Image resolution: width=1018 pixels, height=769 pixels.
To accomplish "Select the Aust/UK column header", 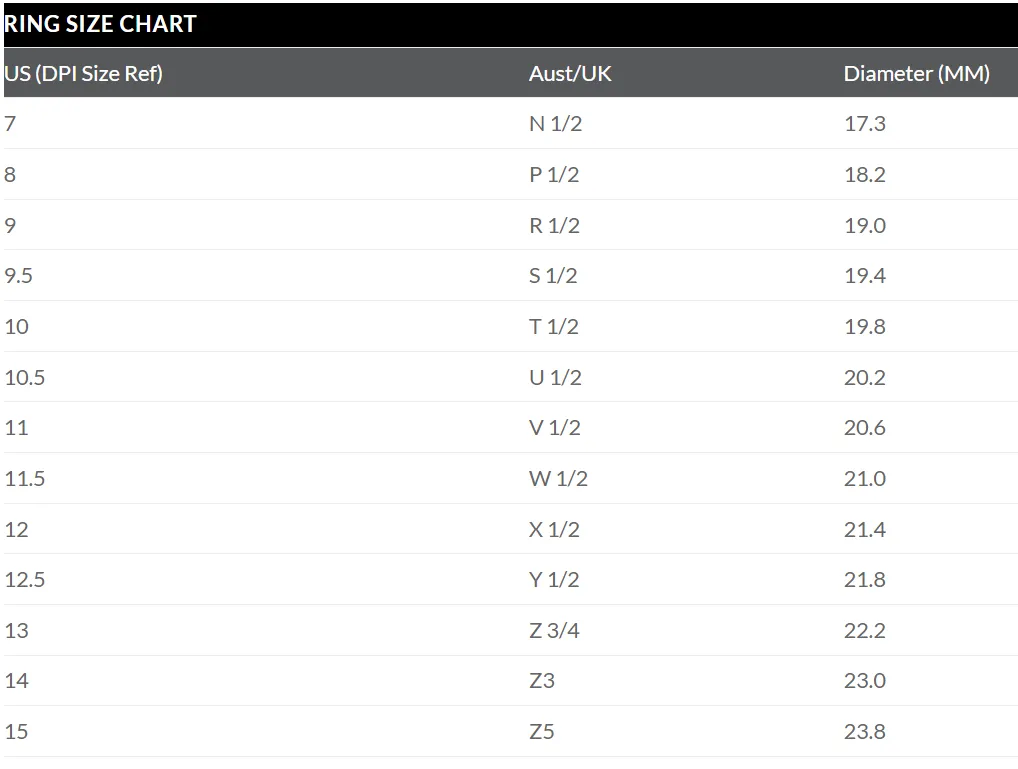I will (x=570, y=73).
